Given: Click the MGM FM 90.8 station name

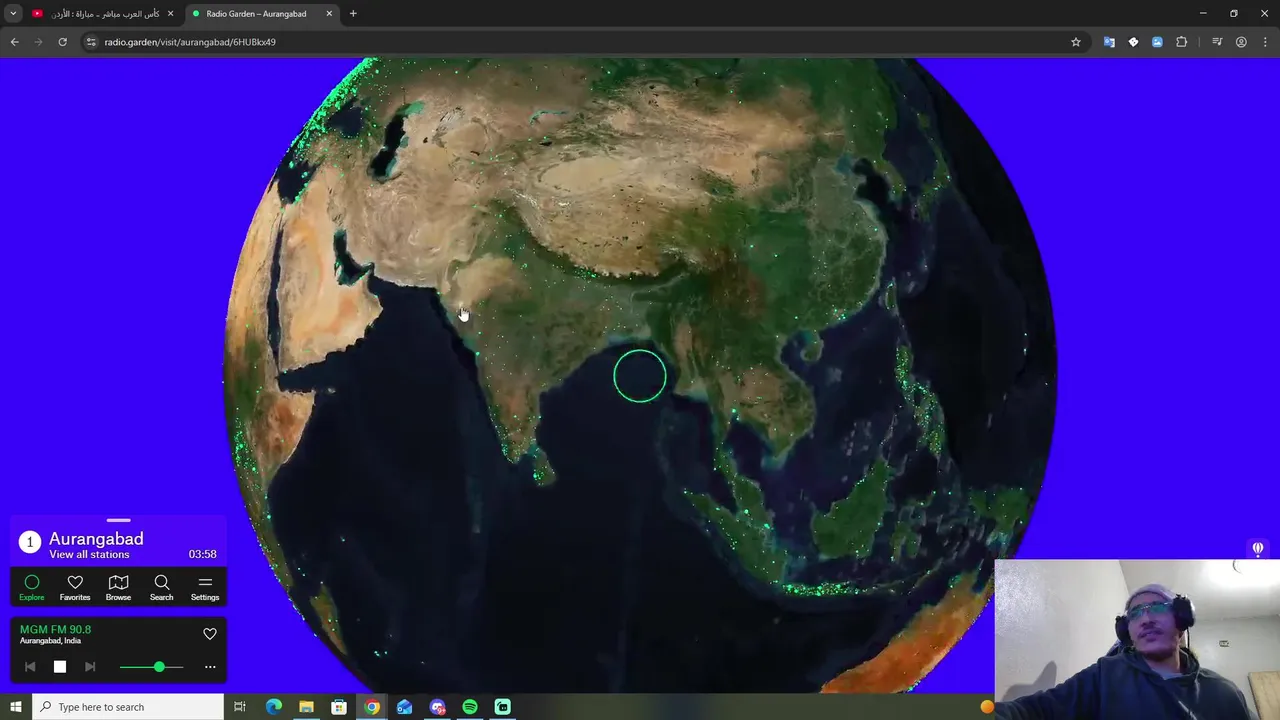Looking at the screenshot, I should pyautogui.click(x=55, y=629).
